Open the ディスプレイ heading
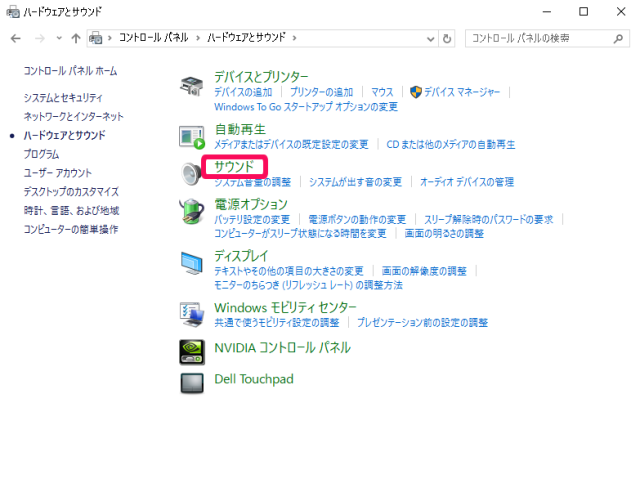 (241, 256)
